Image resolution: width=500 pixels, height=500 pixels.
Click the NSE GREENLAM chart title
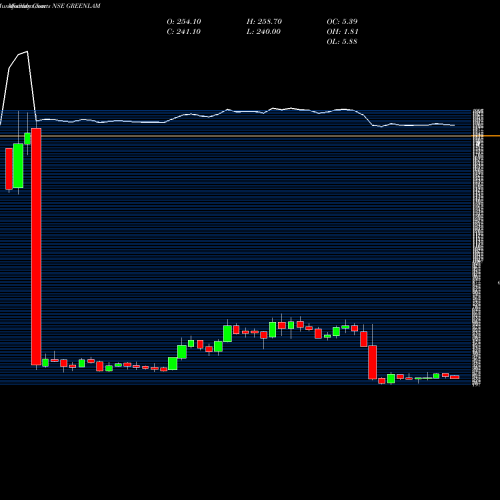76,6
